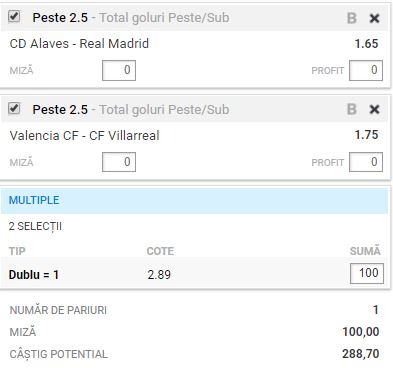The image size is (393, 368).
Task: Uncheck the CD Alaves - Real Madrid bet checkbox
Action: click(x=14, y=16)
